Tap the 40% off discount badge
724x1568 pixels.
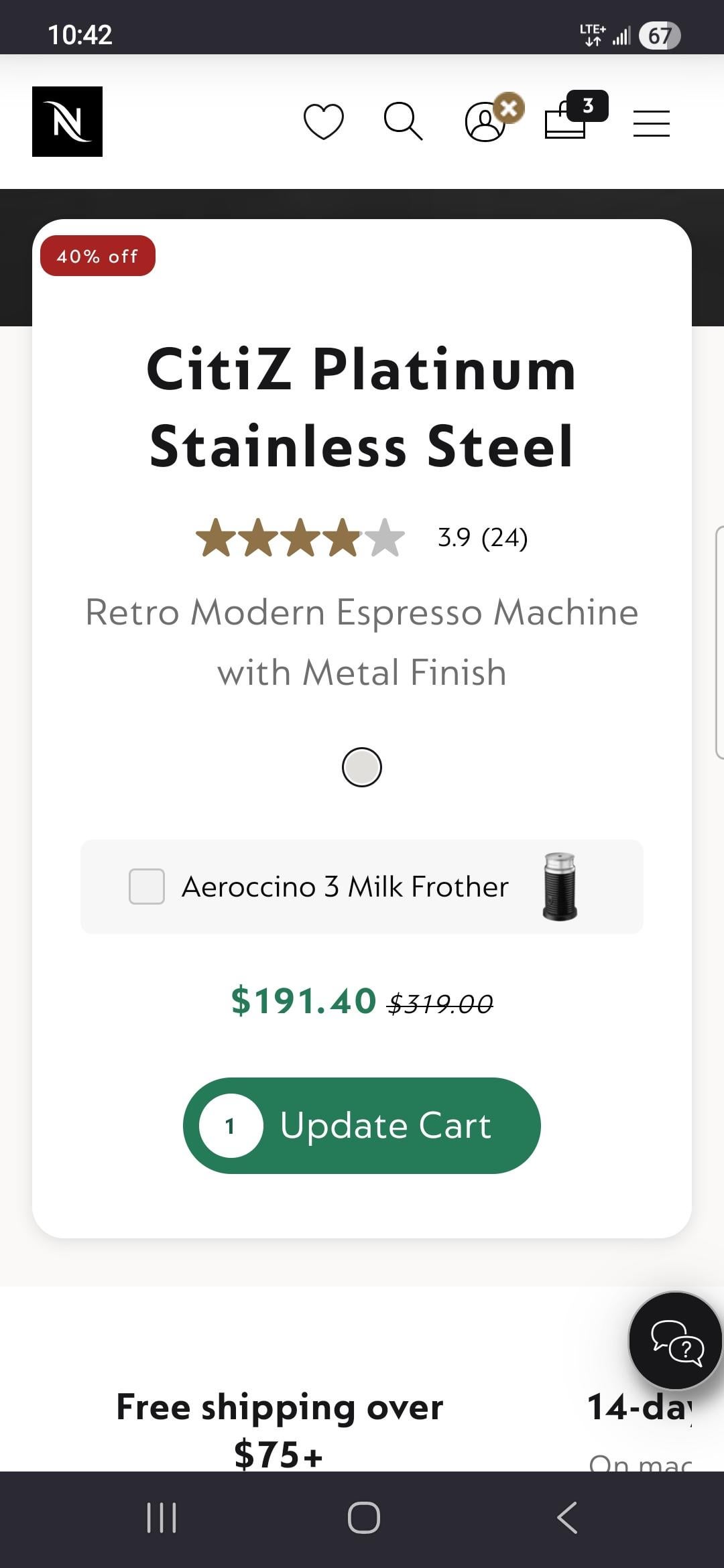[98, 256]
